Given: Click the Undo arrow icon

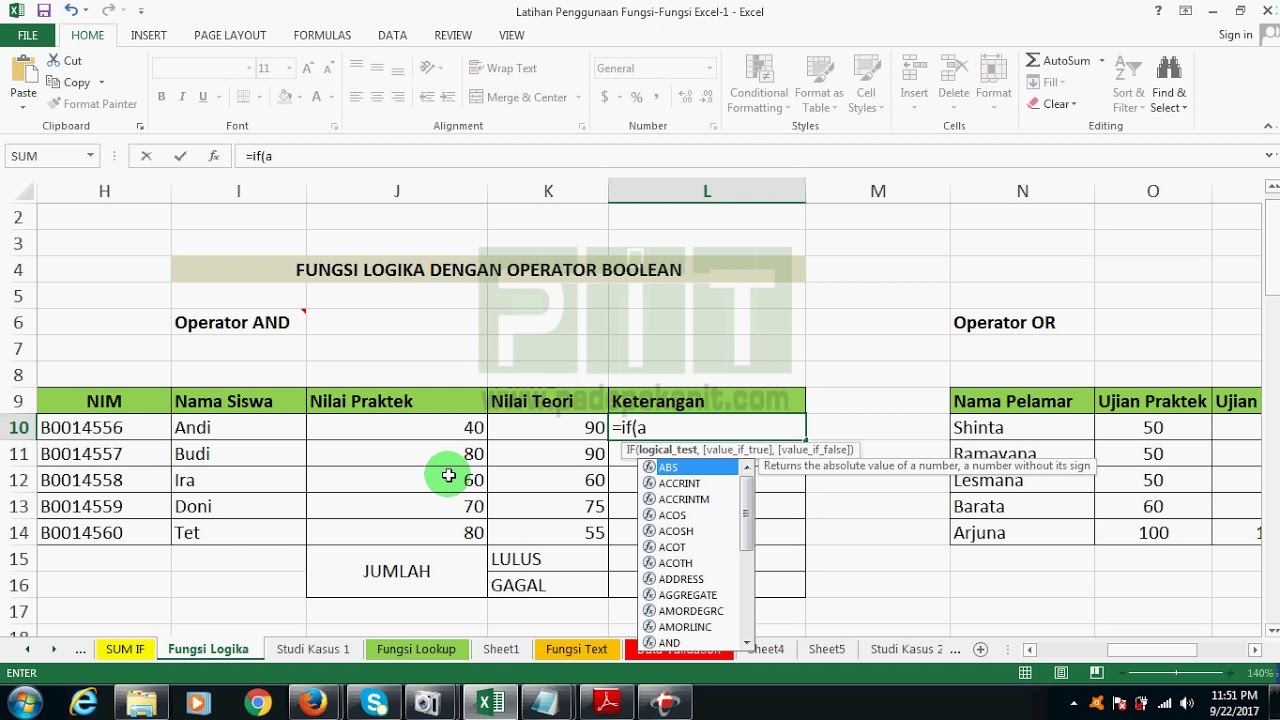Looking at the screenshot, I should tap(70, 11).
